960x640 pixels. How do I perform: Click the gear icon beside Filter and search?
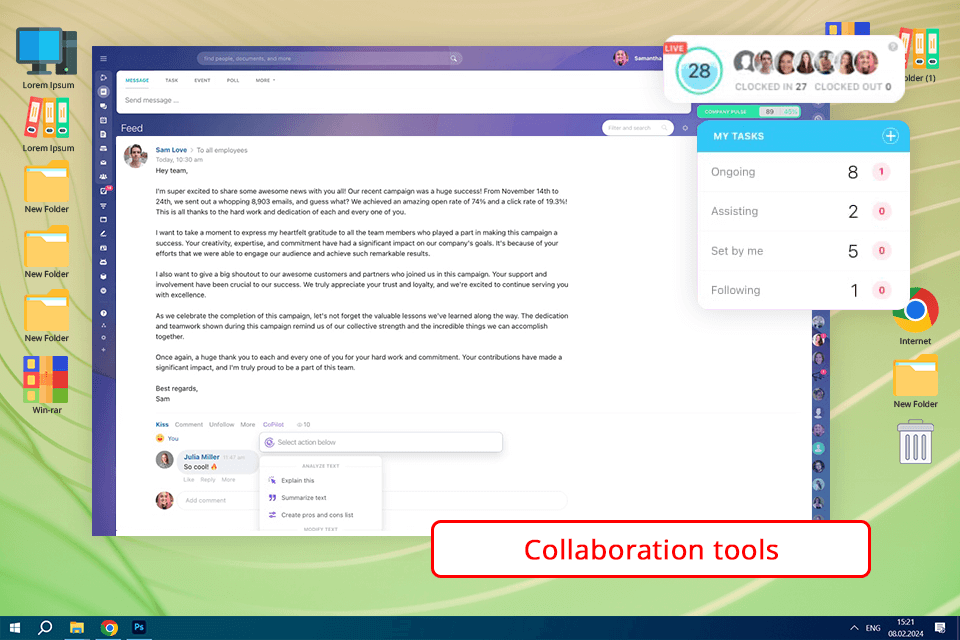point(685,128)
